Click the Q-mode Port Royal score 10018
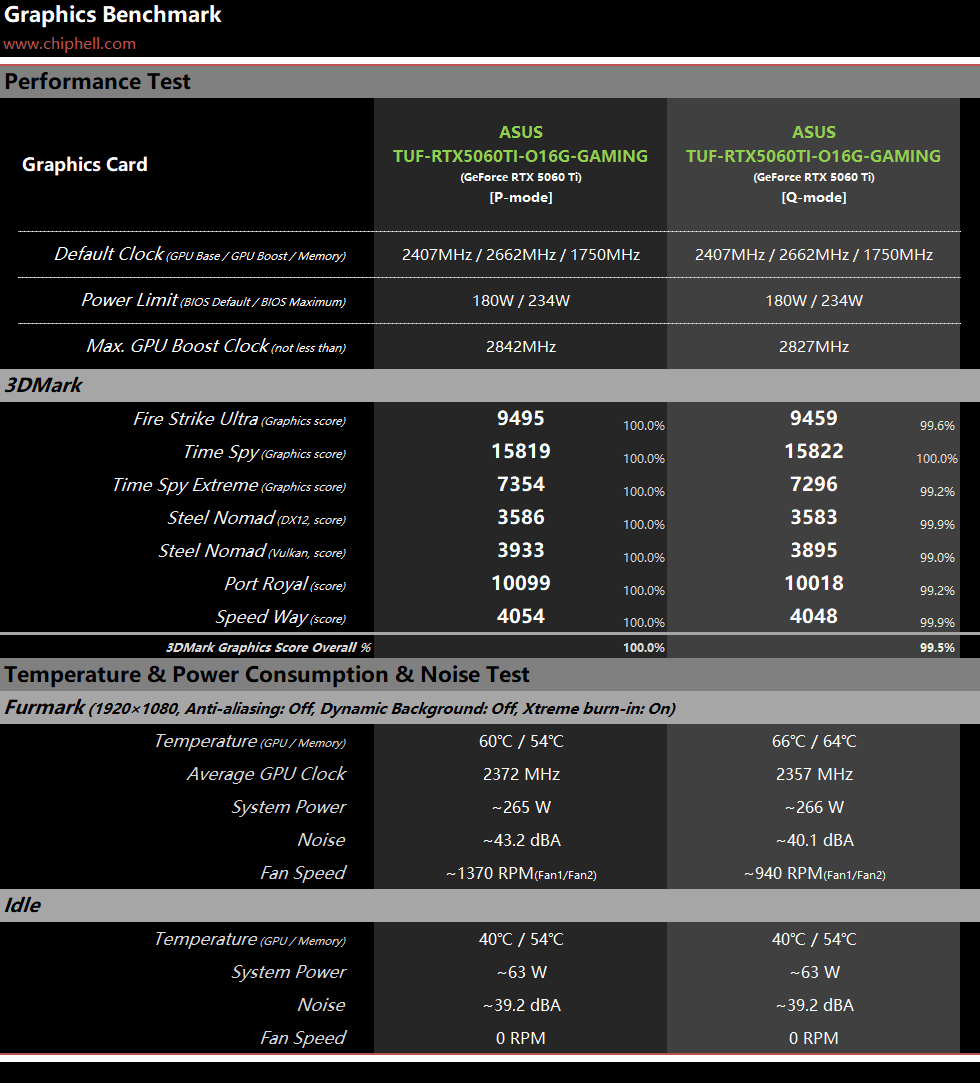This screenshot has width=980, height=1083. [813, 583]
